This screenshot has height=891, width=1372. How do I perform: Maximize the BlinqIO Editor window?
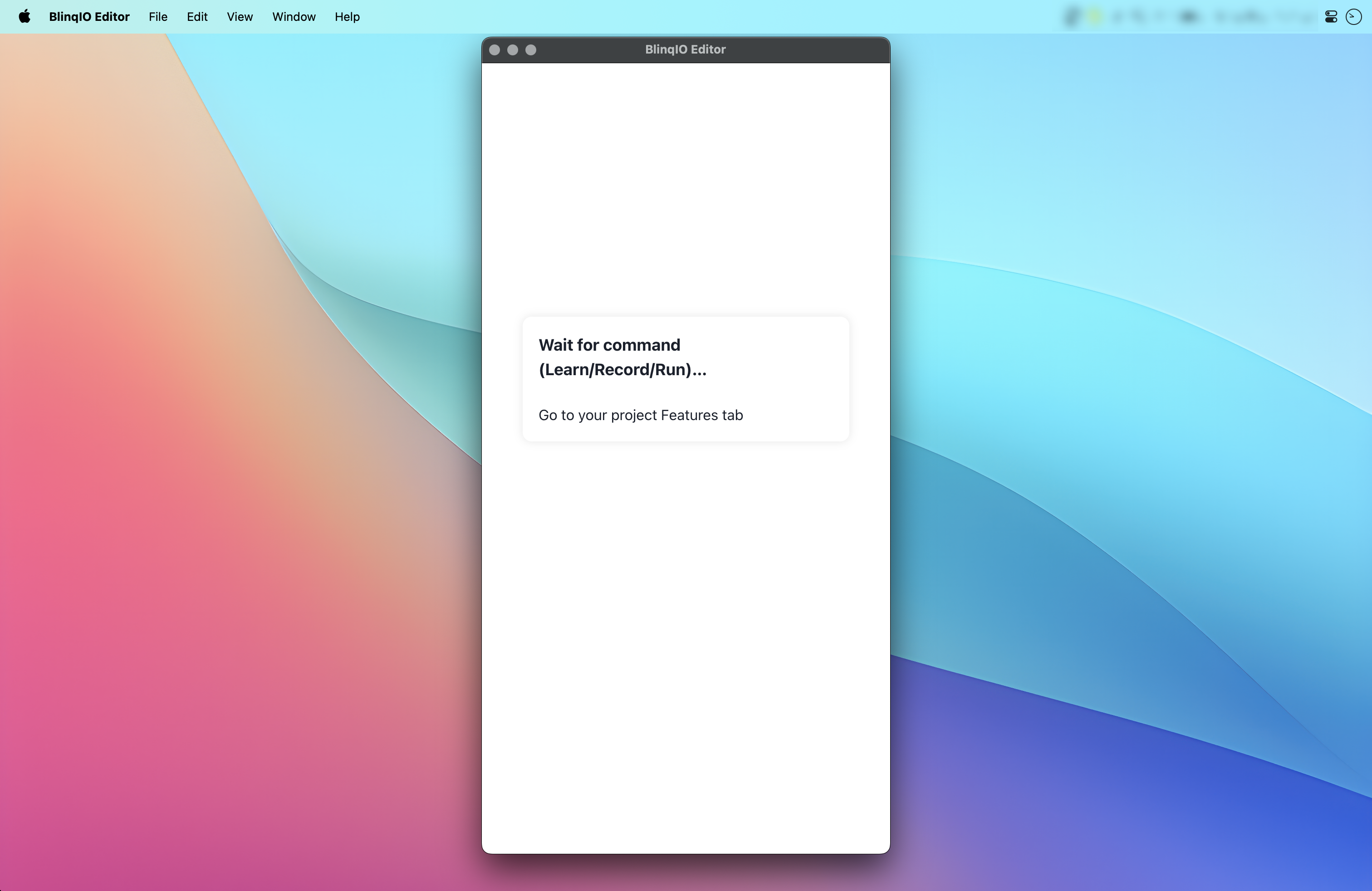click(531, 50)
